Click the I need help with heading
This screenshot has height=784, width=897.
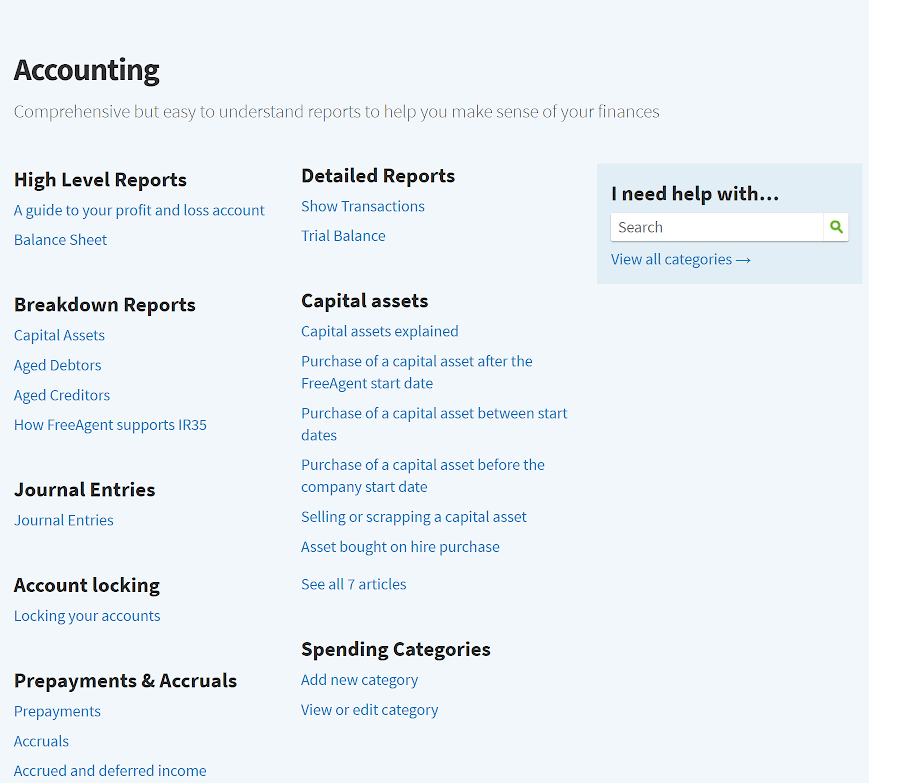pos(694,193)
